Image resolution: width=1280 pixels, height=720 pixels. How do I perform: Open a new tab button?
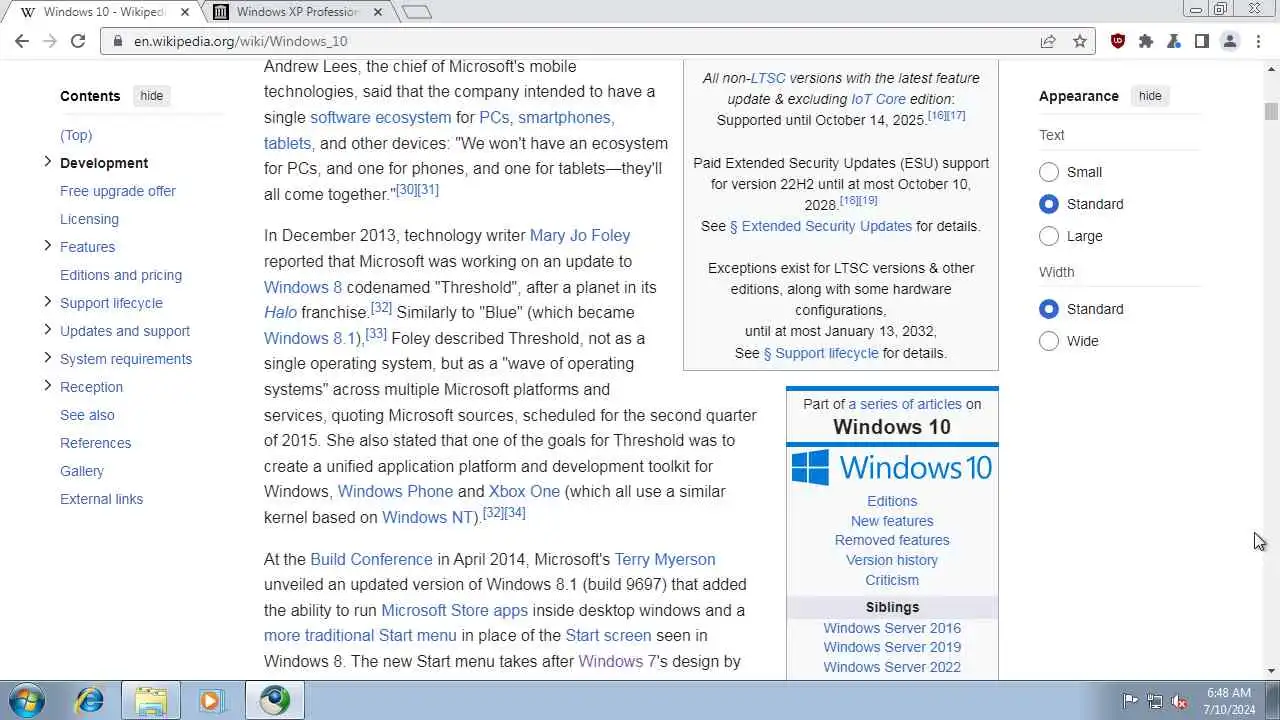pos(416,12)
